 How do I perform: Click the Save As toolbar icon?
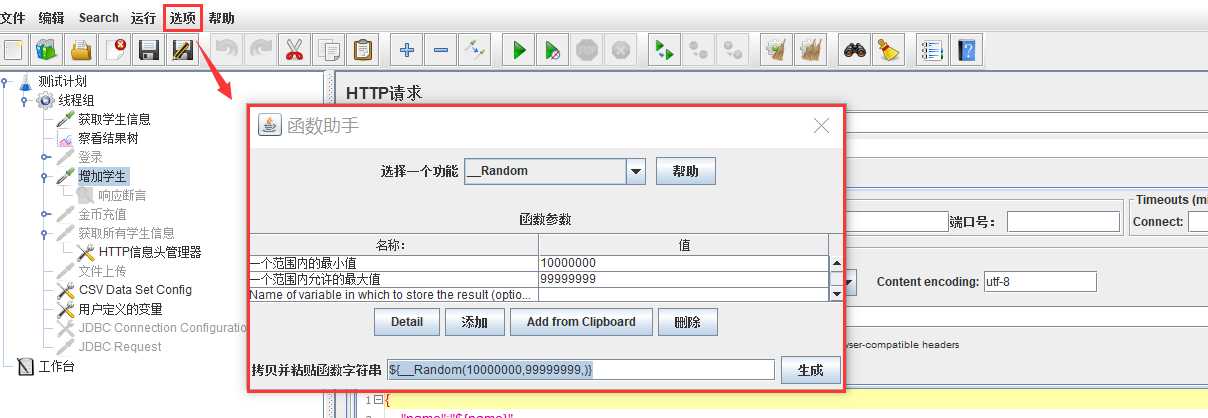183,50
